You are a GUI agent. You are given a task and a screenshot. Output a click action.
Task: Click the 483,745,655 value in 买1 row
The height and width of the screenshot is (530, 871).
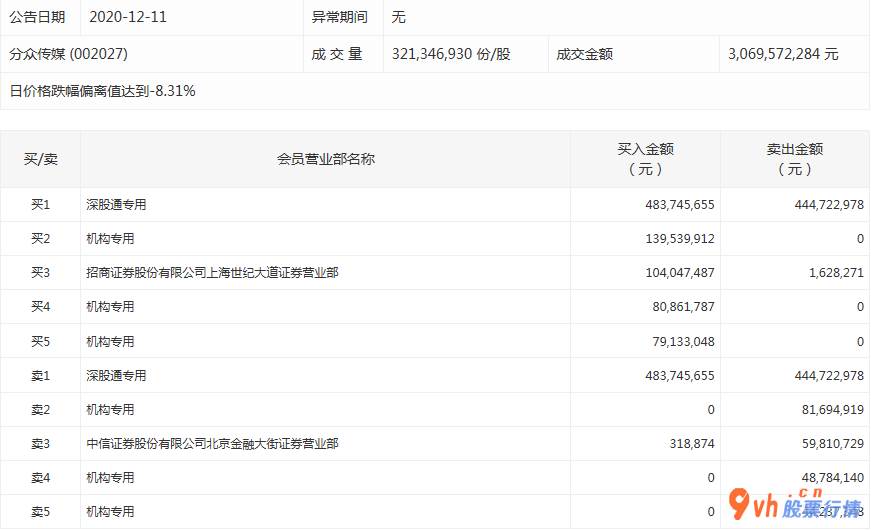tap(680, 205)
